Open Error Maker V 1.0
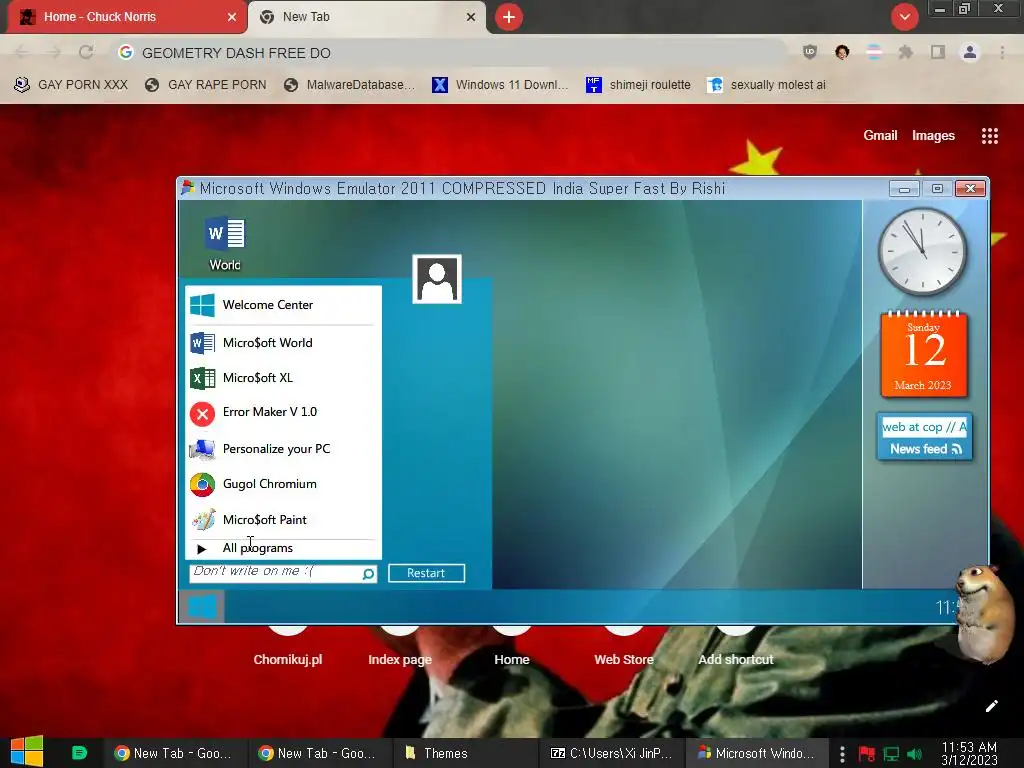The image size is (1024, 768). tap(283, 412)
